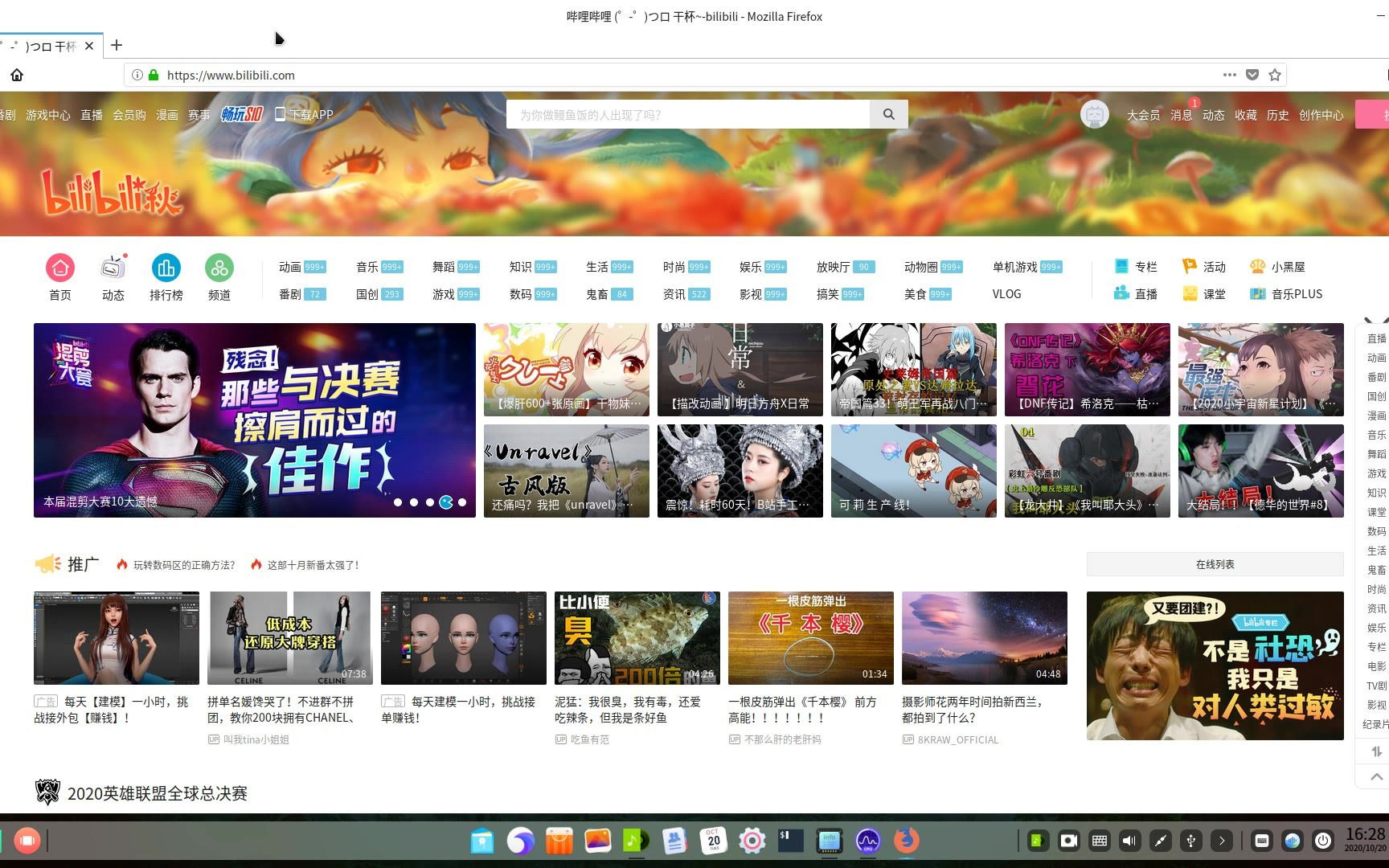Click the 畅玩S10 promo link
Viewport: 1389px width, 868px height.
[242, 114]
